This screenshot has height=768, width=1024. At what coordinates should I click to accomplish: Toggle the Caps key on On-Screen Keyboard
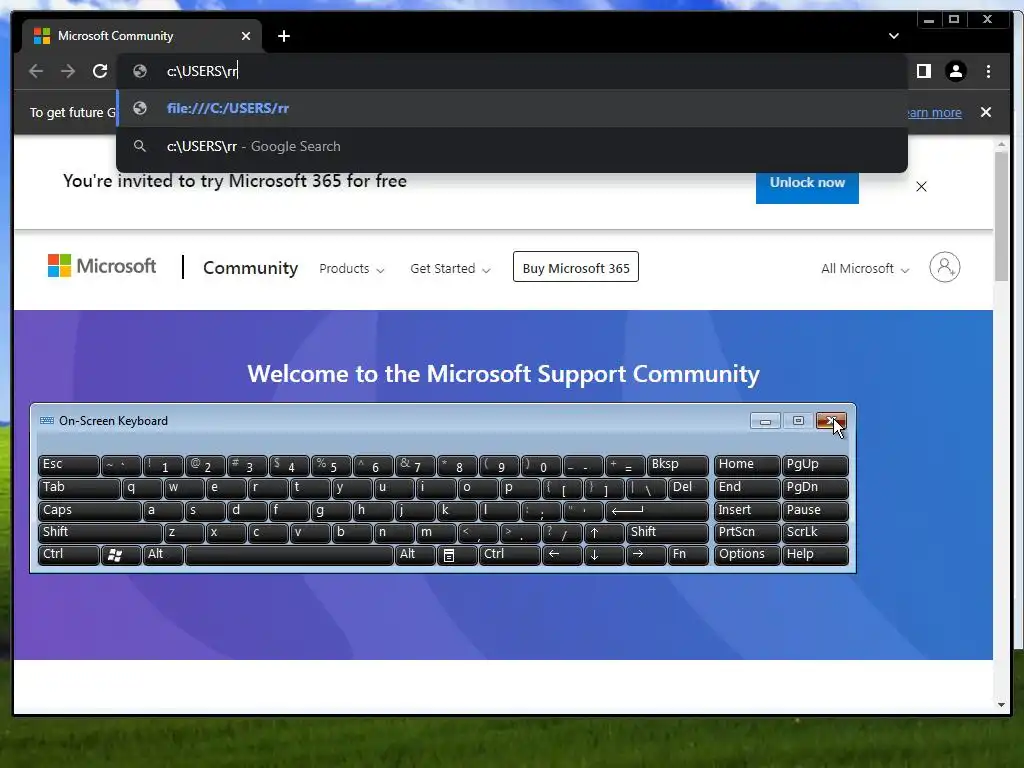point(89,511)
